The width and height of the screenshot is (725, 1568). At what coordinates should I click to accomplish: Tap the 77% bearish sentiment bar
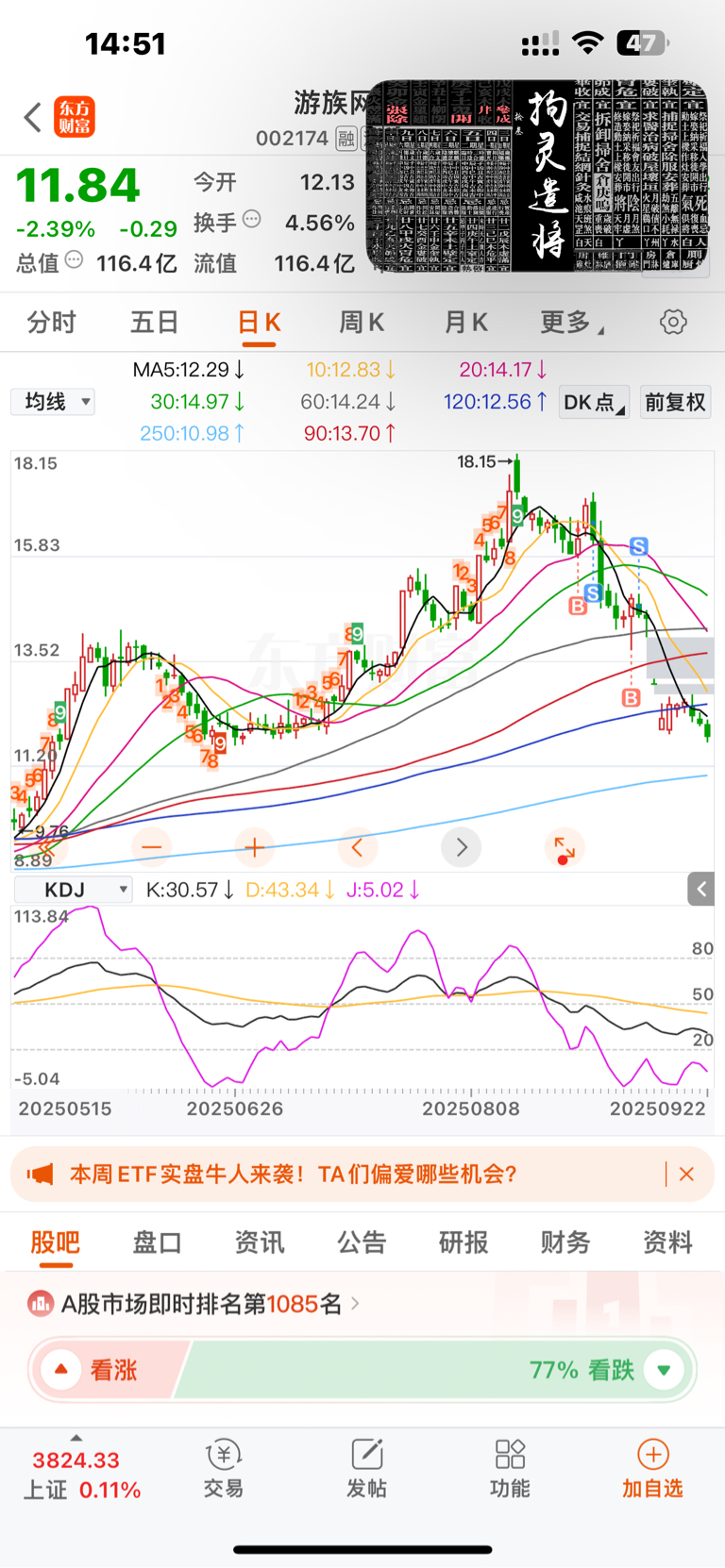[434, 1370]
